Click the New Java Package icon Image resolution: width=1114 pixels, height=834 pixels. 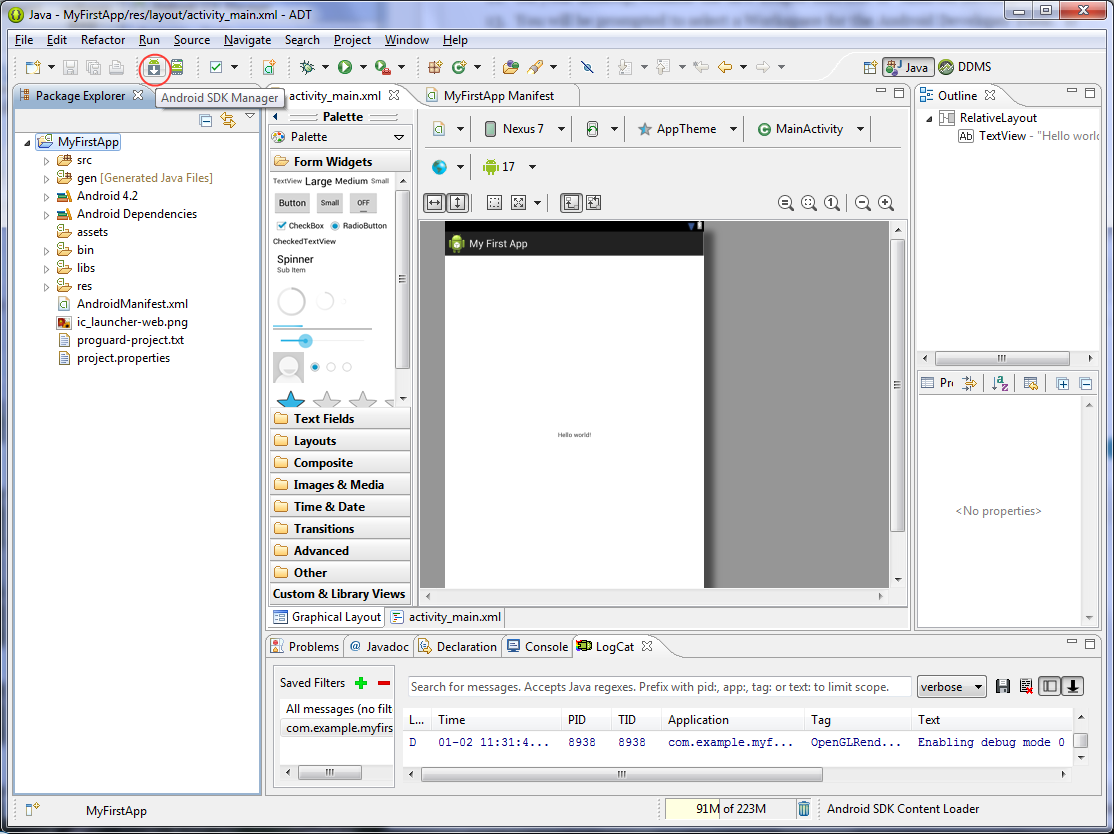pos(435,67)
